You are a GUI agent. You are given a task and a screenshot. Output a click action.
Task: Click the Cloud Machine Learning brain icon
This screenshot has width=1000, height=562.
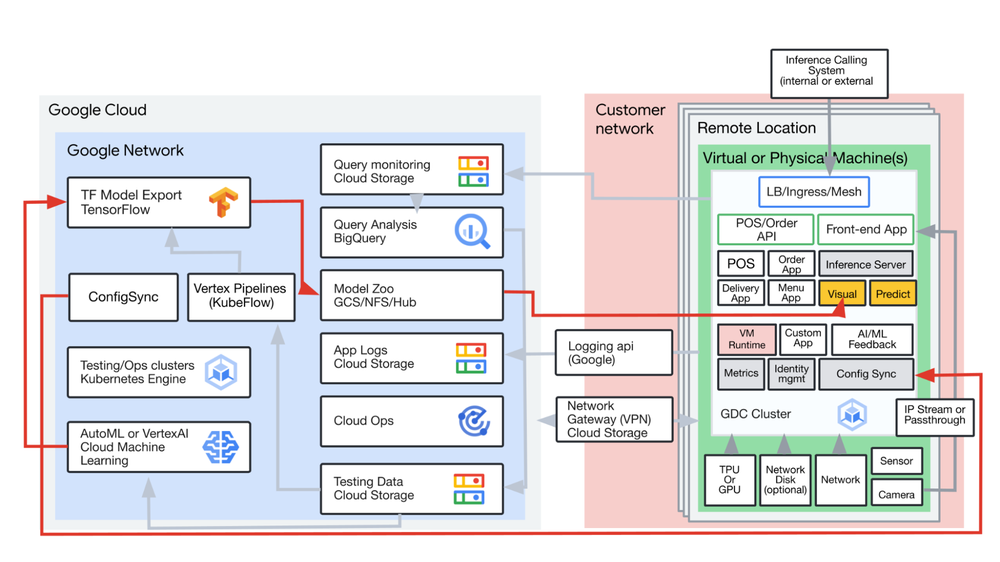pos(220,447)
